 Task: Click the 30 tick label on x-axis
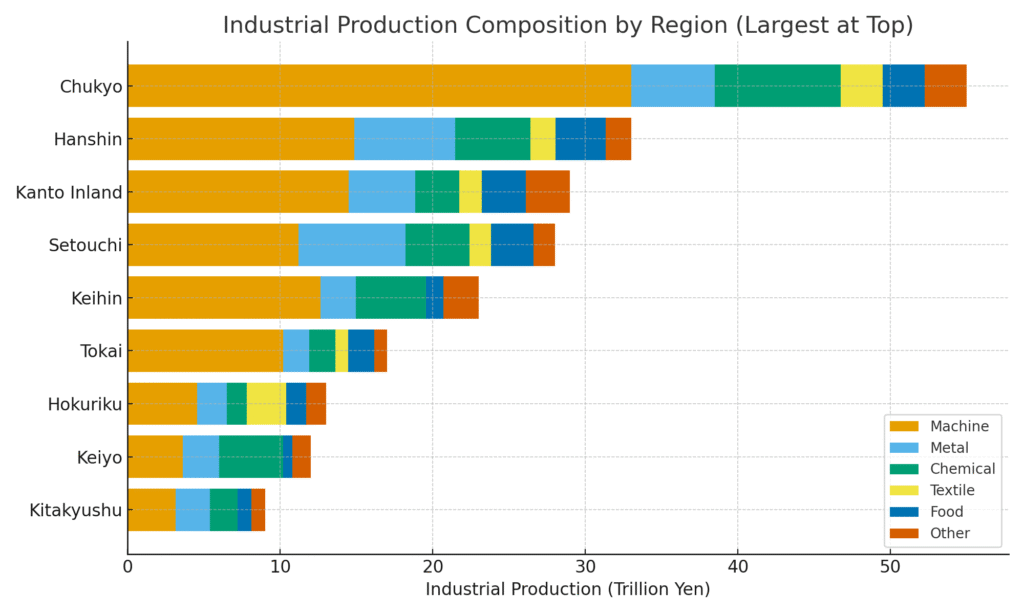(x=585, y=564)
